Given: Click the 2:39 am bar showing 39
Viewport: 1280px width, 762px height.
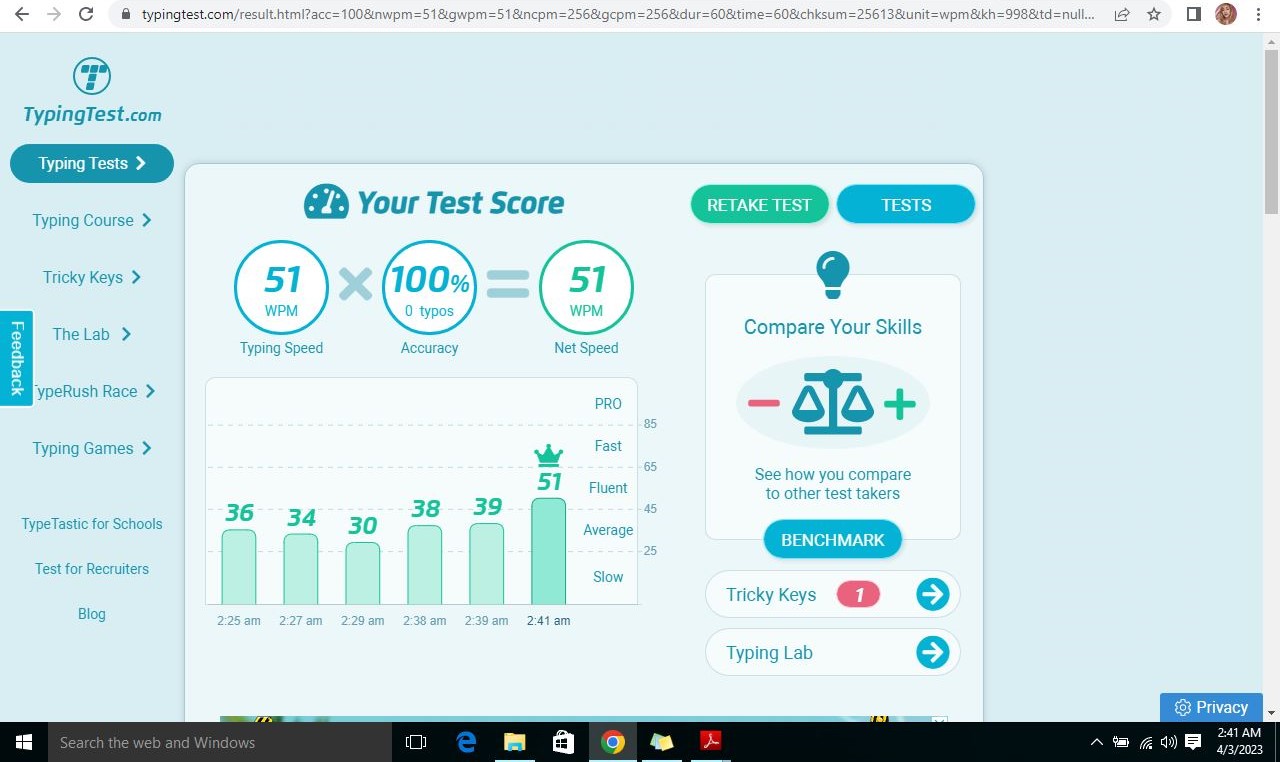Looking at the screenshot, I should (x=487, y=564).
